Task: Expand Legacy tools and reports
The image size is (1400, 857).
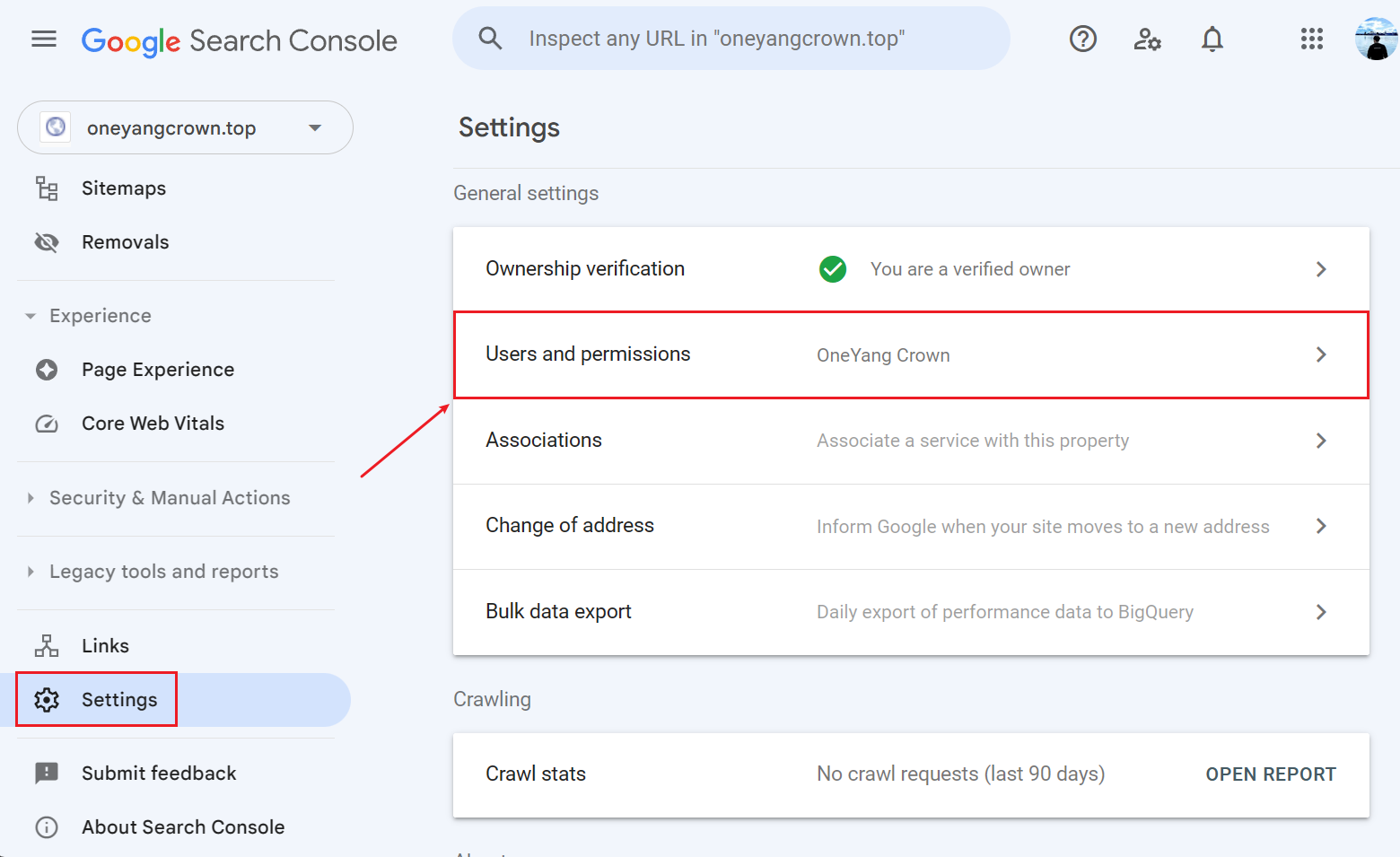Action: pyautogui.click(x=31, y=572)
